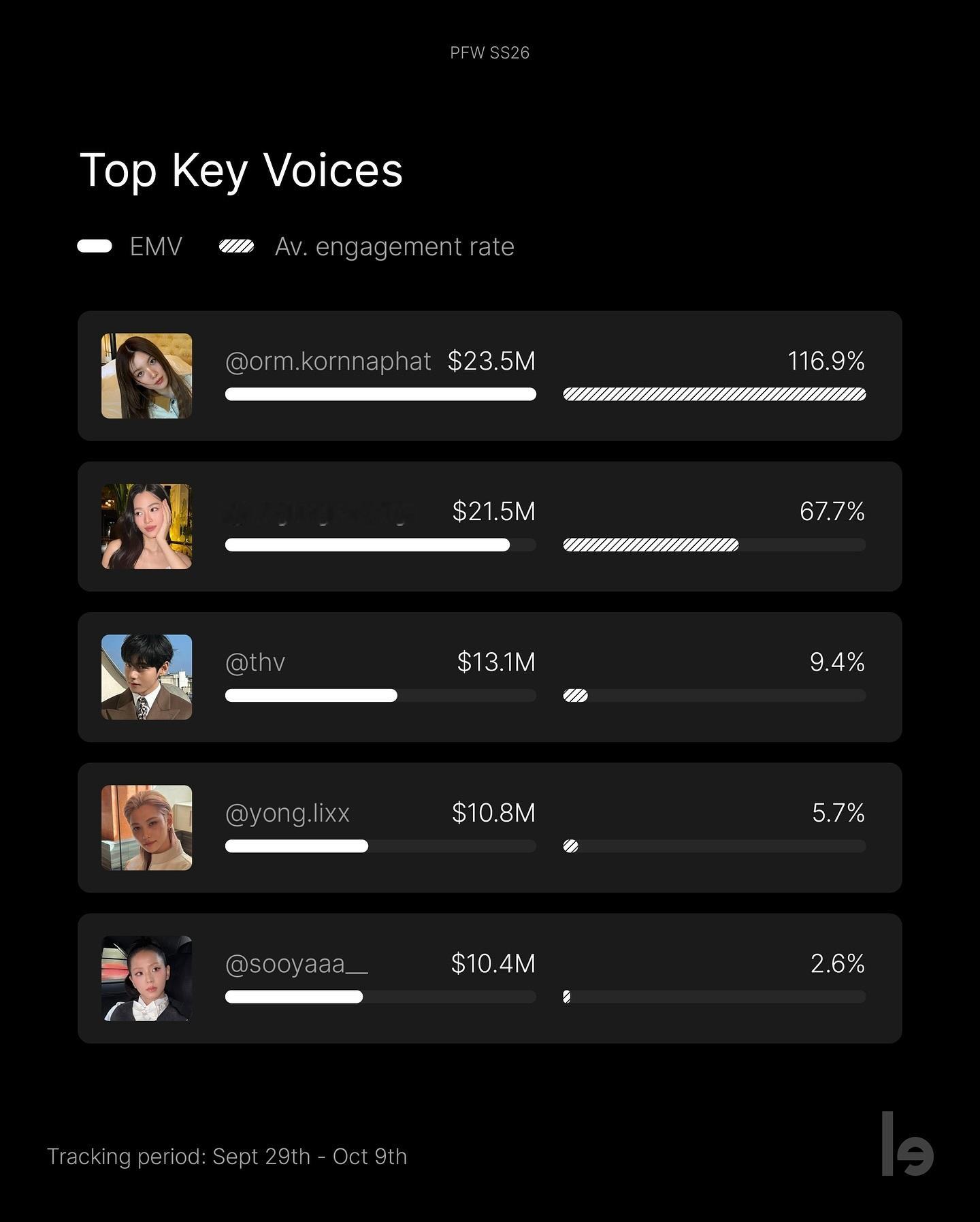
Task: Open @orm.kornnaphat profile thumbnail
Action: coord(146,376)
